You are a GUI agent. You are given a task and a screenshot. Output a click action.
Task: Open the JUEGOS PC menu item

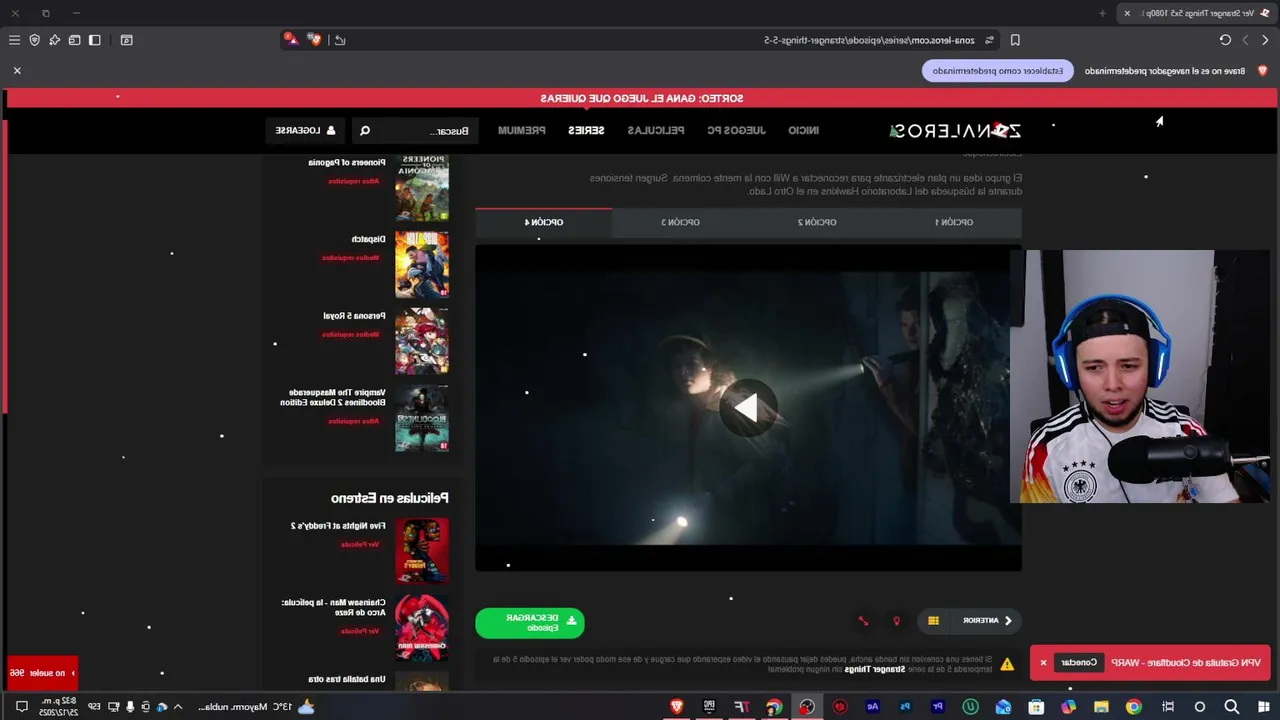[x=736, y=130]
